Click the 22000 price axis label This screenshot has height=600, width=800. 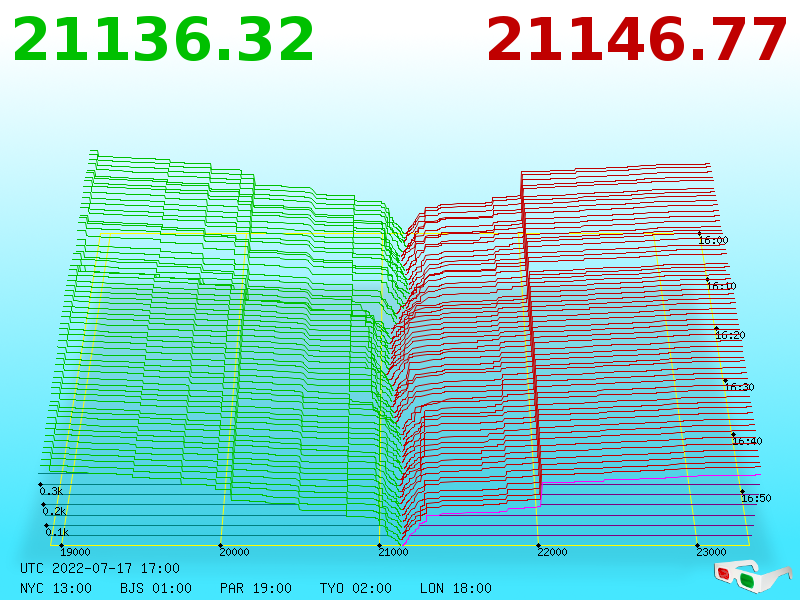pos(553,552)
